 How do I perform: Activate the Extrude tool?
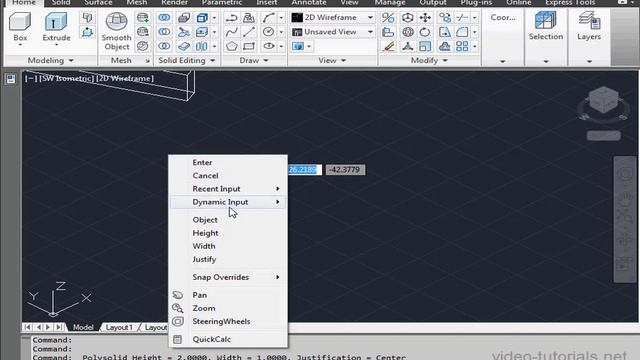pyautogui.click(x=56, y=27)
